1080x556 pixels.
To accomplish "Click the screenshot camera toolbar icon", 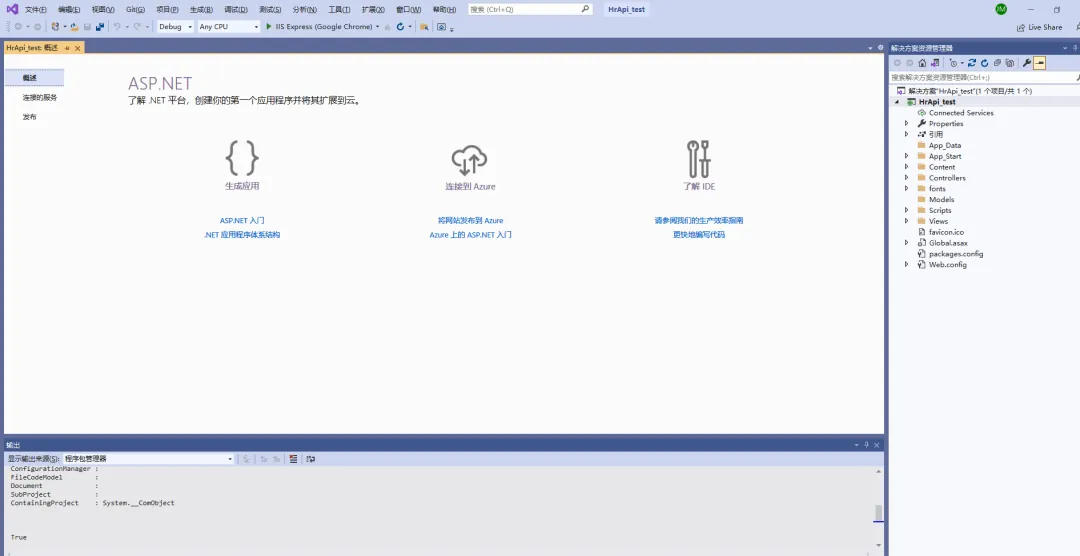I will point(442,27).
